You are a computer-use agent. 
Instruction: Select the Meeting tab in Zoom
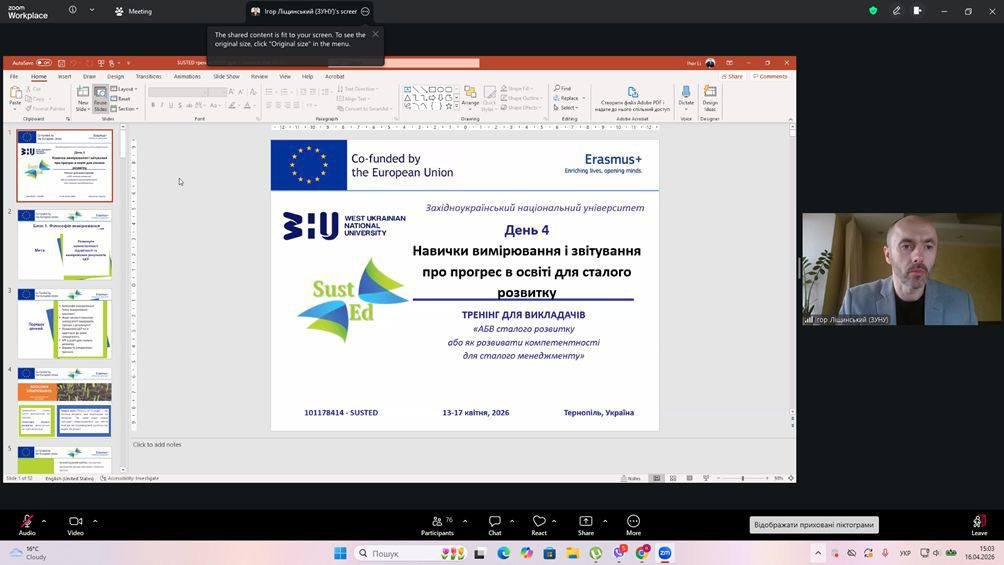133,11
